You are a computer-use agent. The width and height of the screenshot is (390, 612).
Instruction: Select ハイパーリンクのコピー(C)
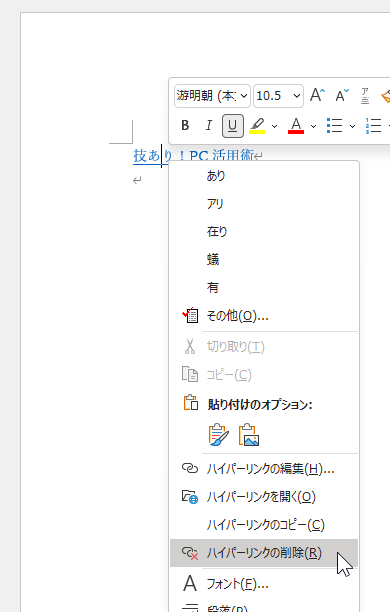coord(264,525)
